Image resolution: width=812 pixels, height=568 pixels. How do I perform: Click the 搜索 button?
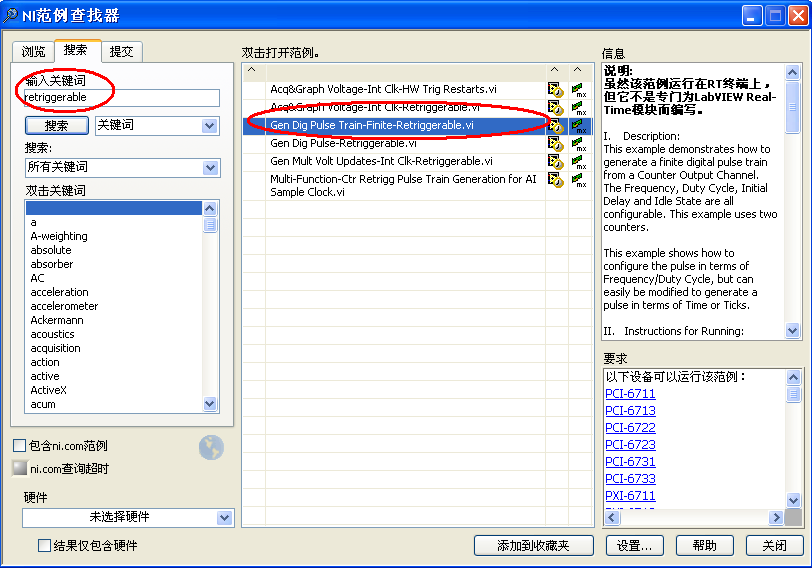(56, 126)
